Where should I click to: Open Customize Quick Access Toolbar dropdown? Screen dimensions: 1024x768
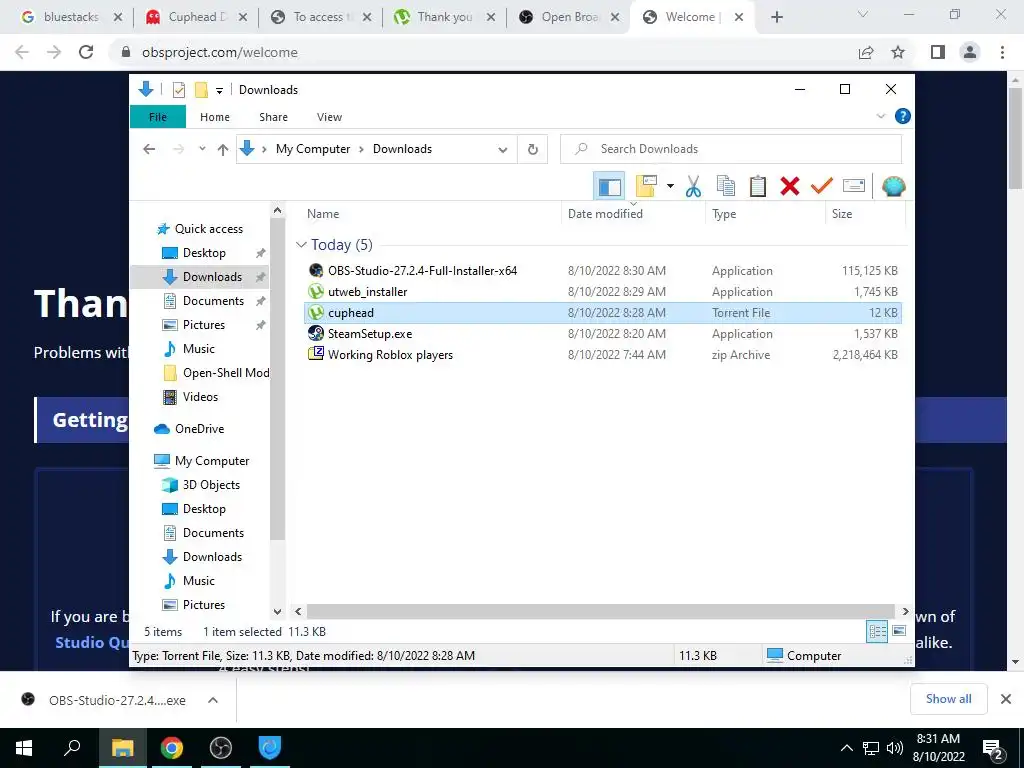(219, 90)
